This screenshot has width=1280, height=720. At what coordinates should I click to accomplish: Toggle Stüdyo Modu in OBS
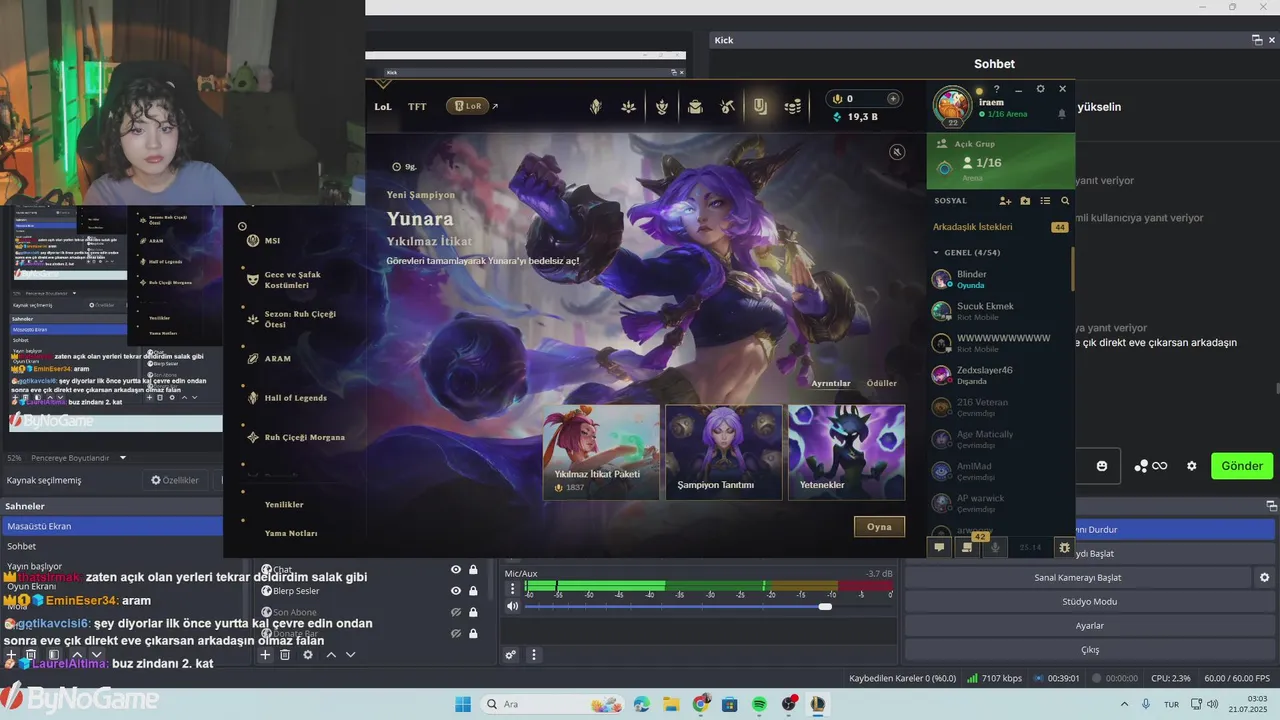tap(1090, 602)
